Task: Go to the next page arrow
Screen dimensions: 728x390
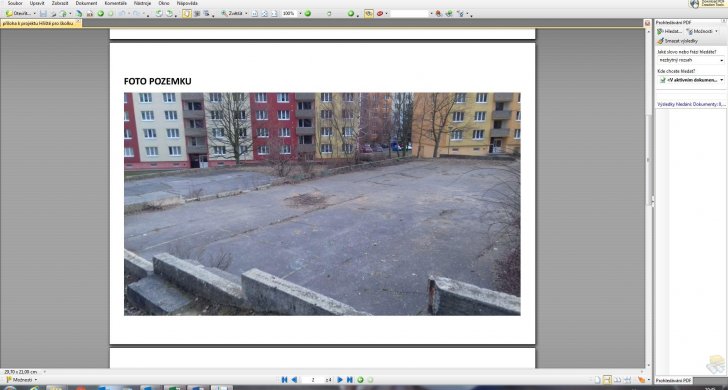Action: pyautogui.click(x=340, y=380)
